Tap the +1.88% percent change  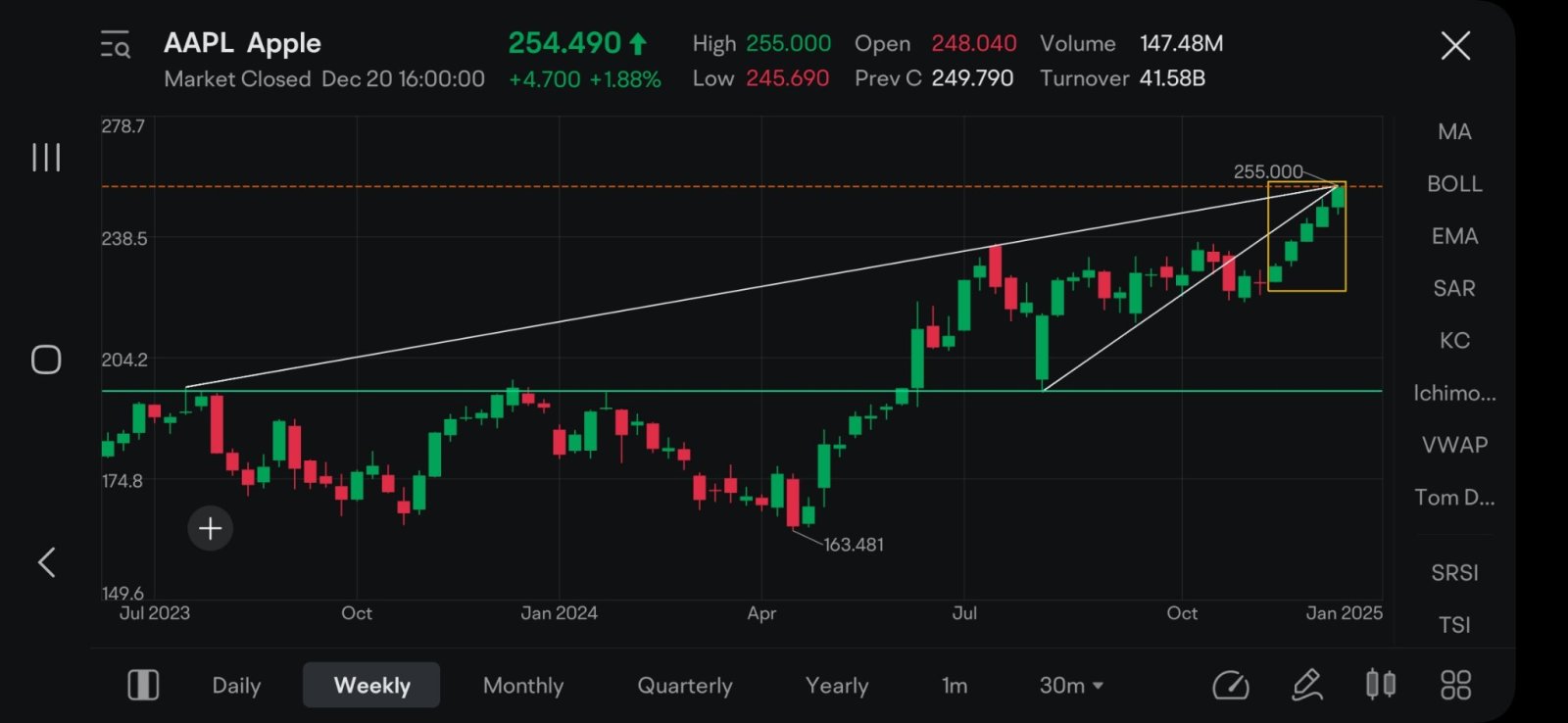coord(625,79)
